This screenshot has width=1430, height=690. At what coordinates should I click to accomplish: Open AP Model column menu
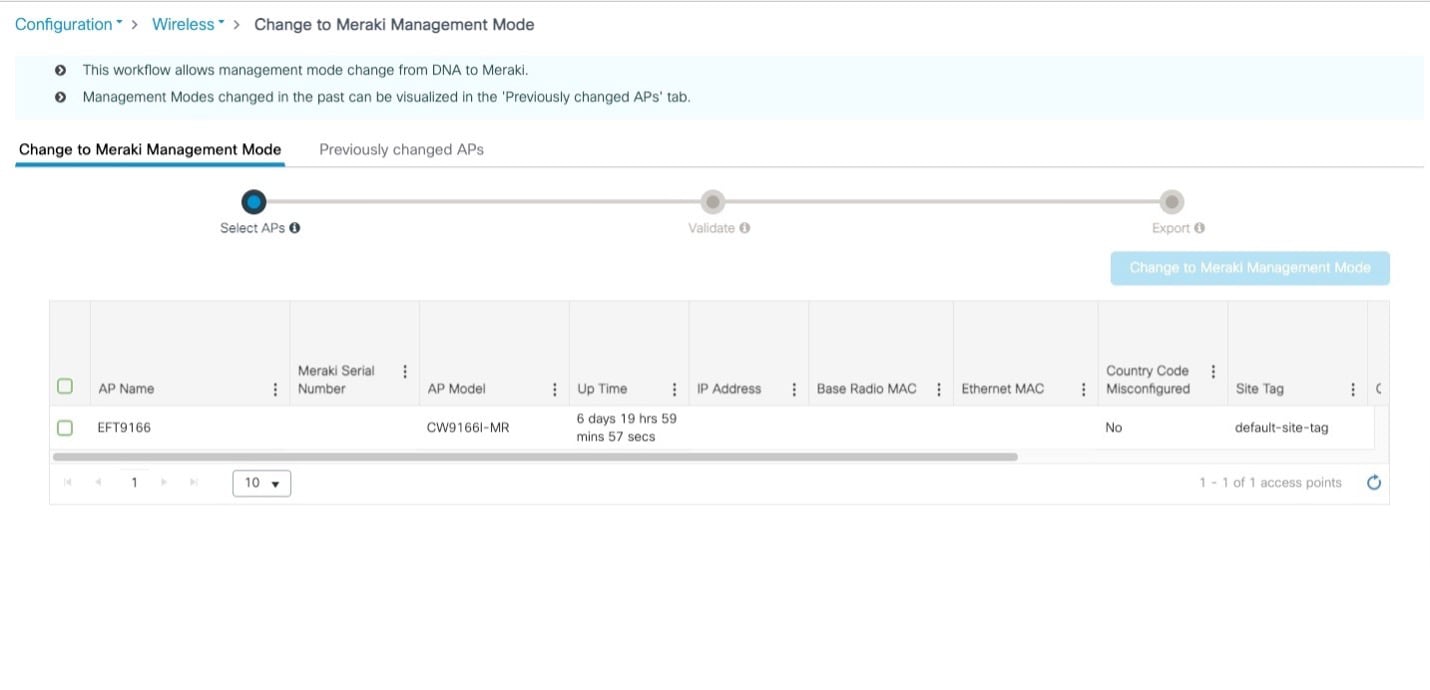point(555,390)
